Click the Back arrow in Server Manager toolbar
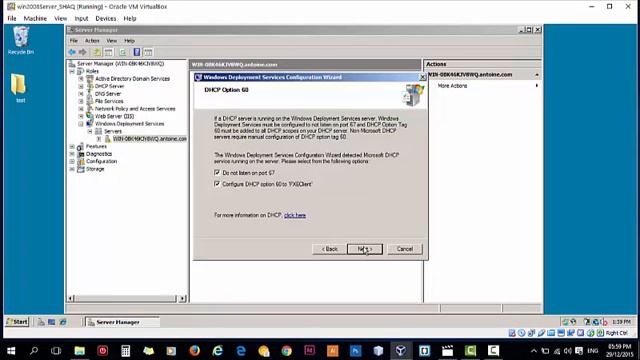Viewport: 640px width, 360px height. [x=72, y=52]
